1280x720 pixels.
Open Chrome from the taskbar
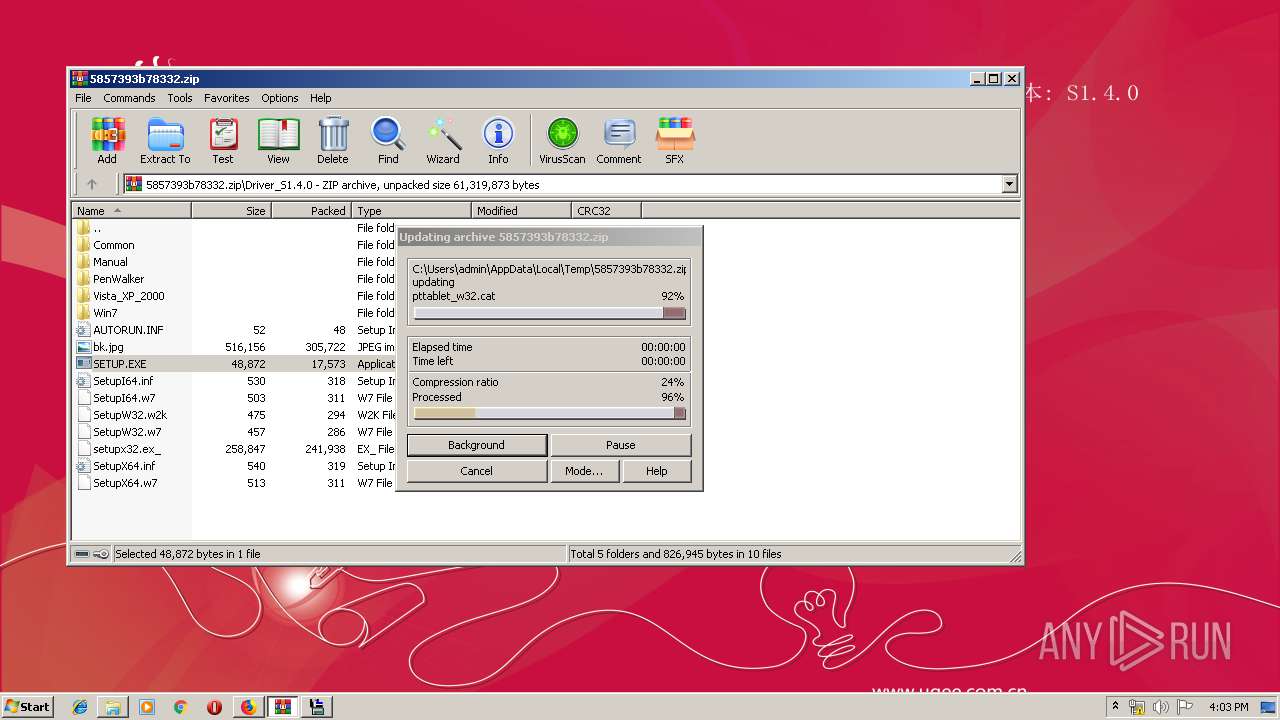(x=181, y=707)
